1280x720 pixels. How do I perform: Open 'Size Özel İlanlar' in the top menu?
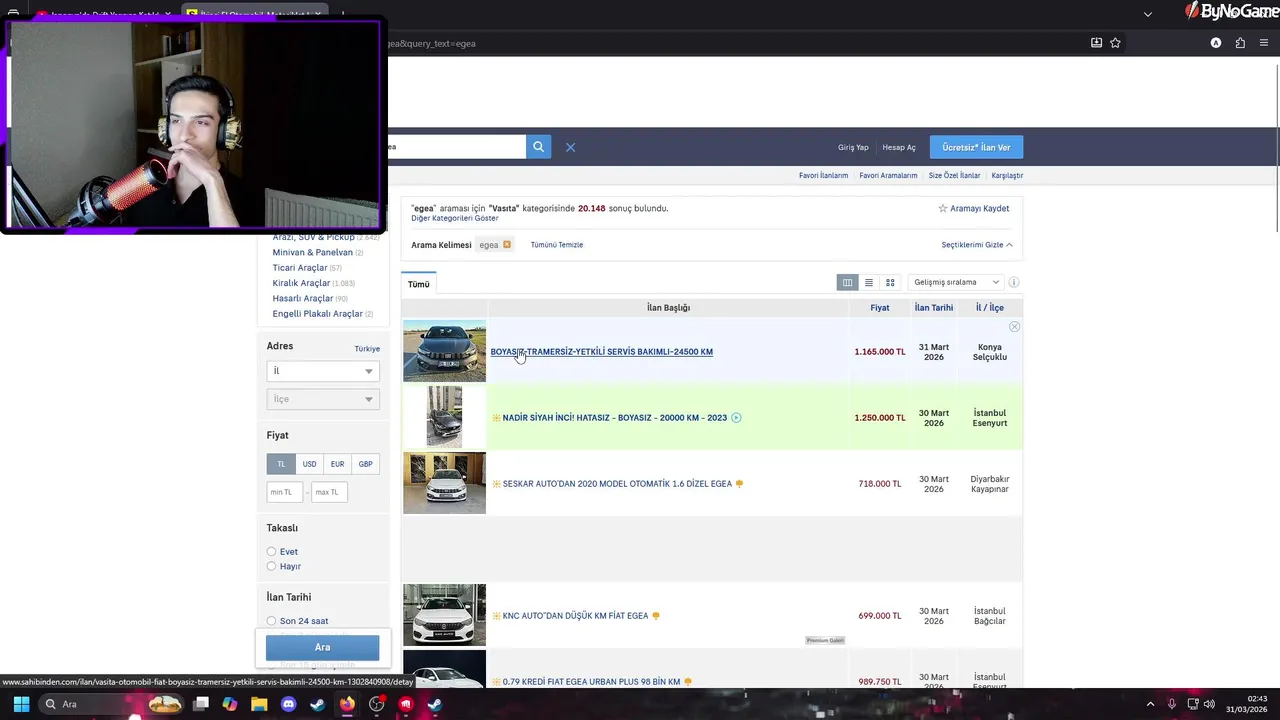(x=955, y=176)
